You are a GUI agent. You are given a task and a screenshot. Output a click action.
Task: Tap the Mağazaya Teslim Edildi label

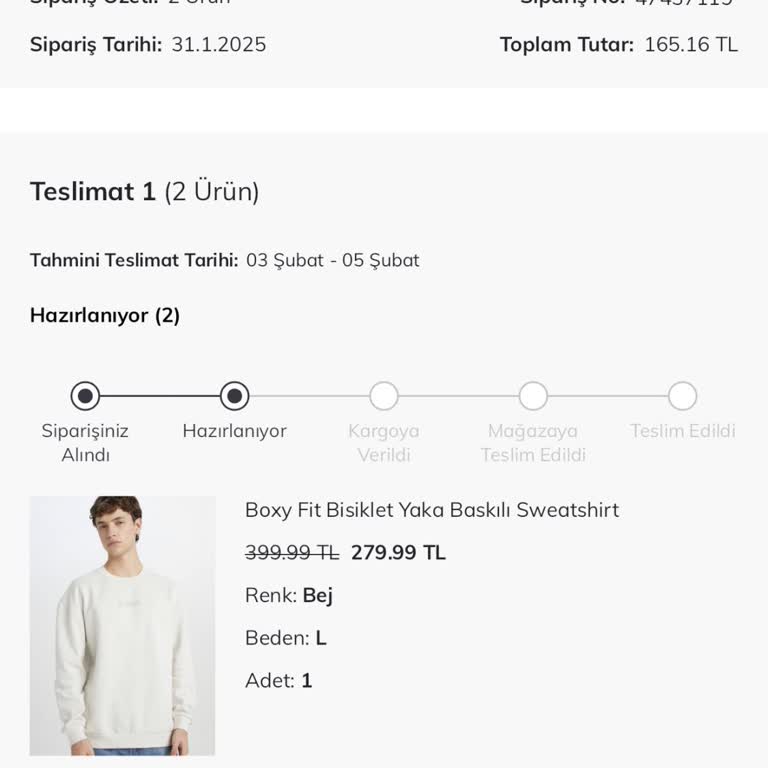[x=533, y=443]
